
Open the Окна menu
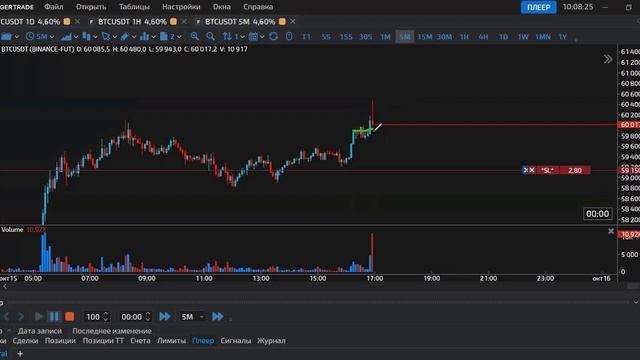[x=222, y=7]
